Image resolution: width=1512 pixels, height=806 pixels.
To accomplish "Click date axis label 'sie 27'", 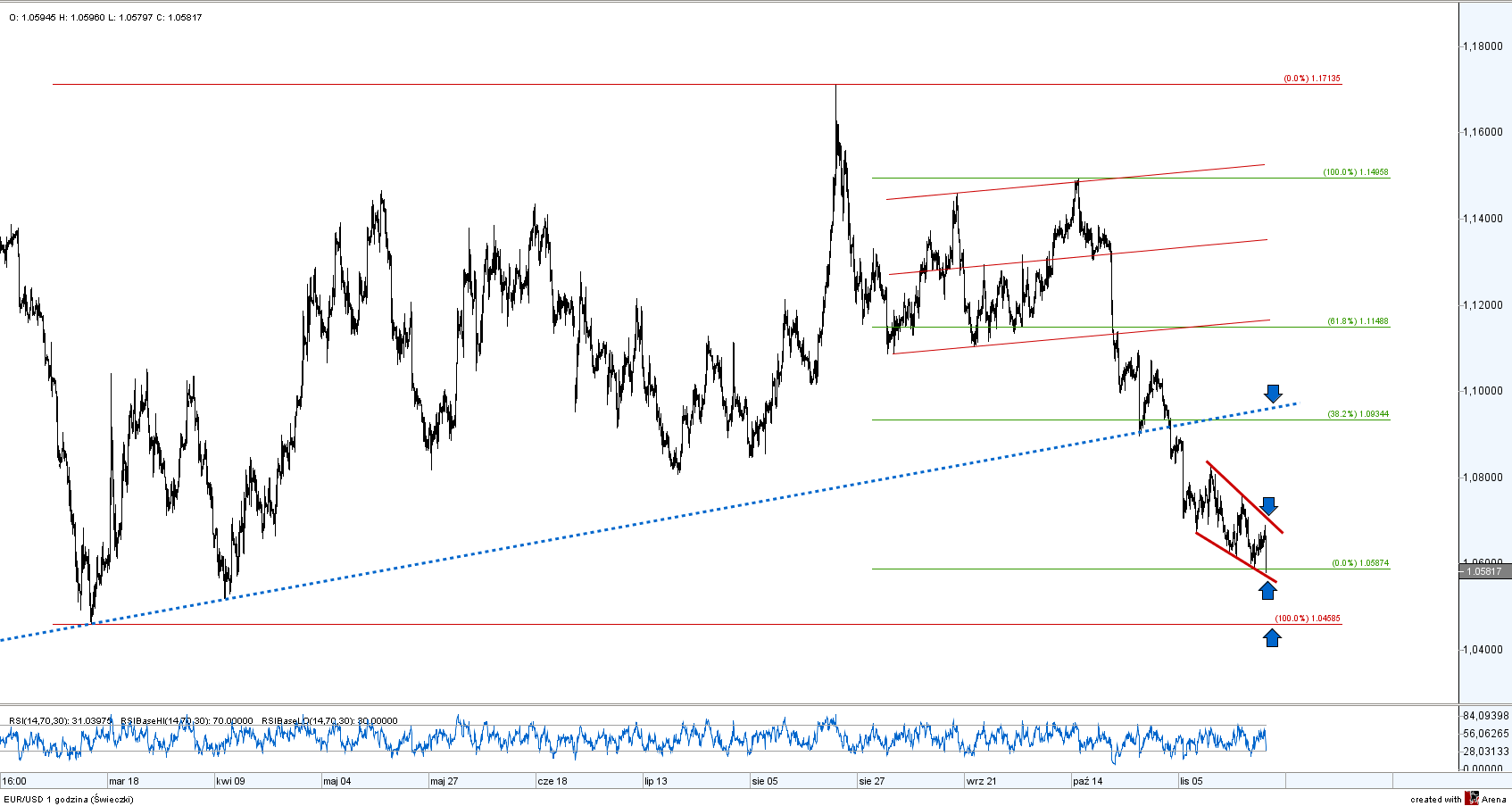I will click(x=872, y=781).
